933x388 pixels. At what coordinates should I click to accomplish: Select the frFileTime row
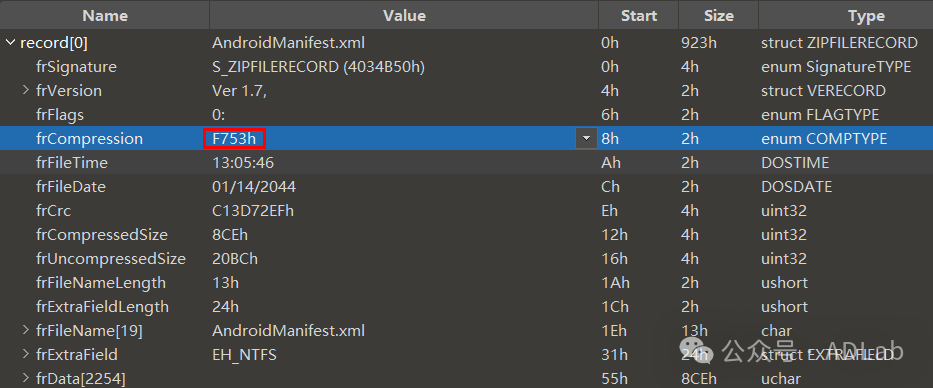pos(466,162)
